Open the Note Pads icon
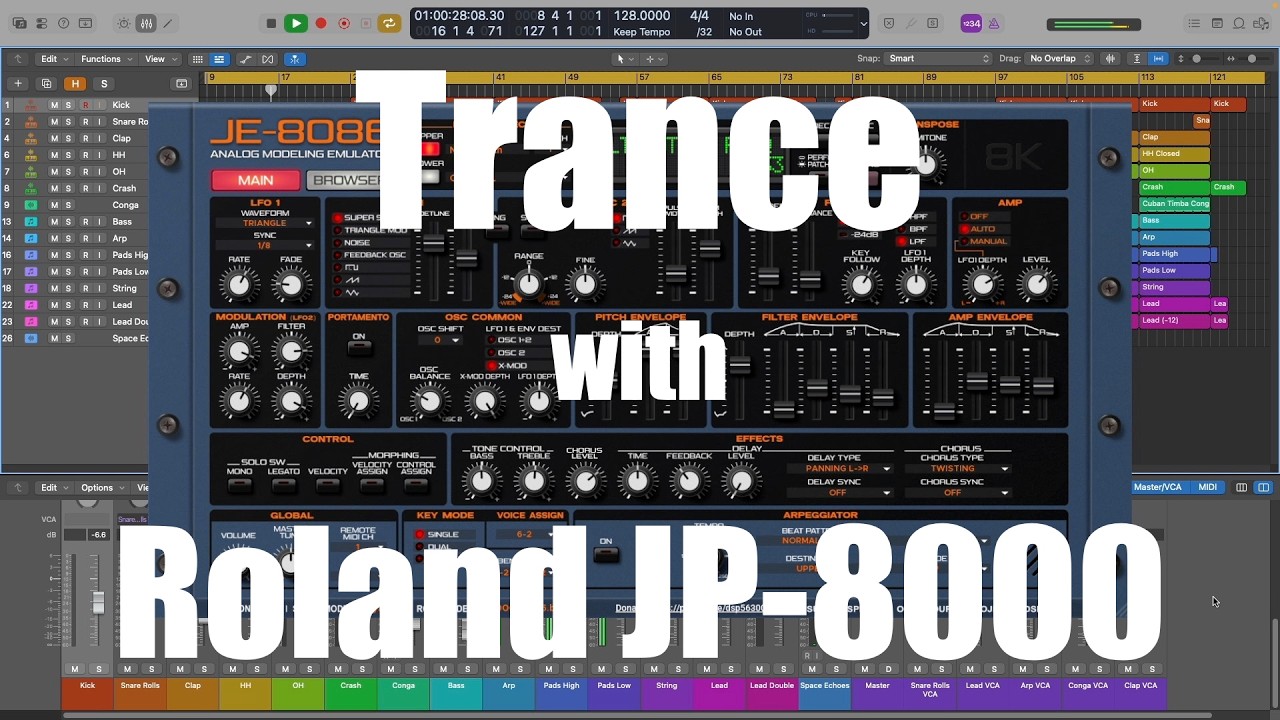This screenshot has height=720, width=1280. click(1217, 23)
